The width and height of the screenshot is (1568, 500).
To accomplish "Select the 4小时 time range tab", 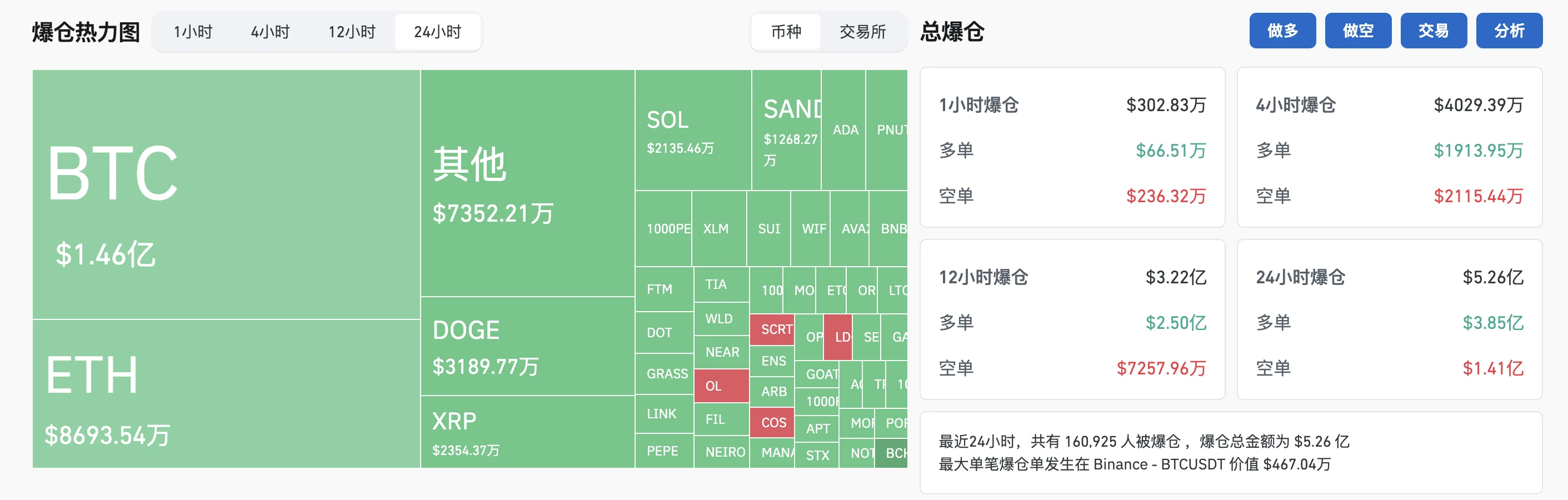I will click(270, 32).
